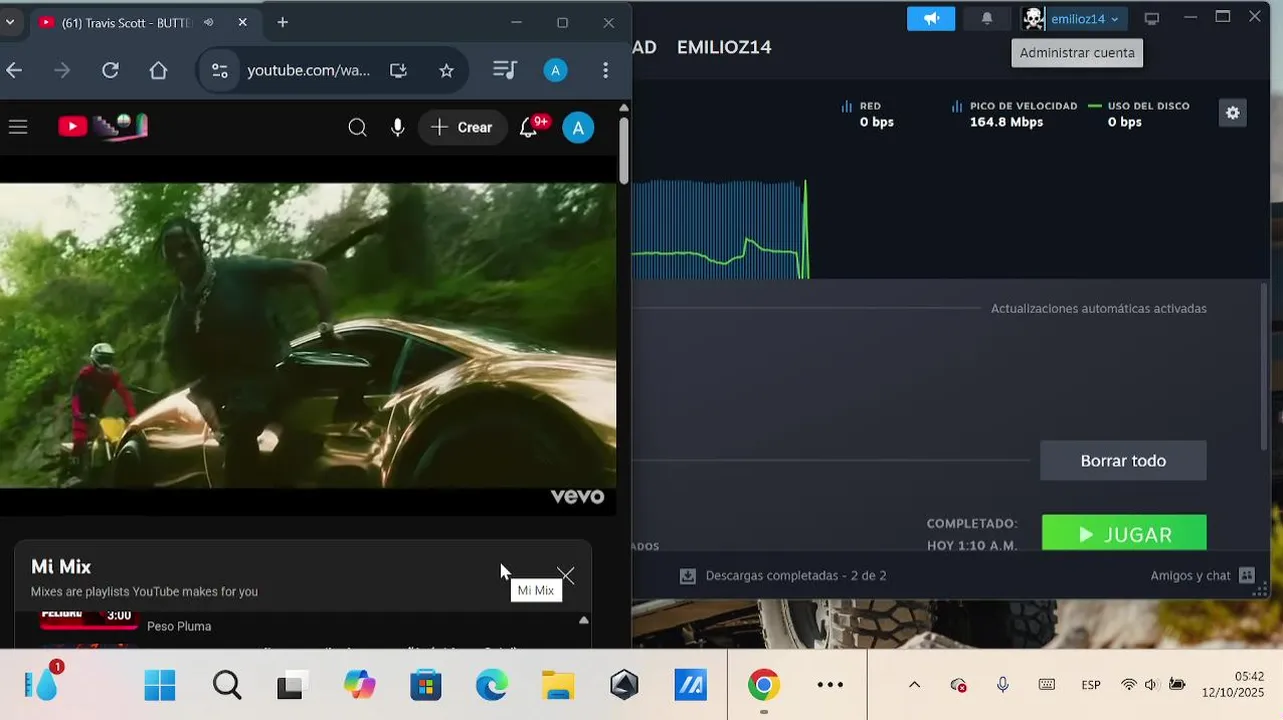This screenshot has height=720, width=1283.
Task: Show more taskbar apps with three dots
Action: point(830,685)
